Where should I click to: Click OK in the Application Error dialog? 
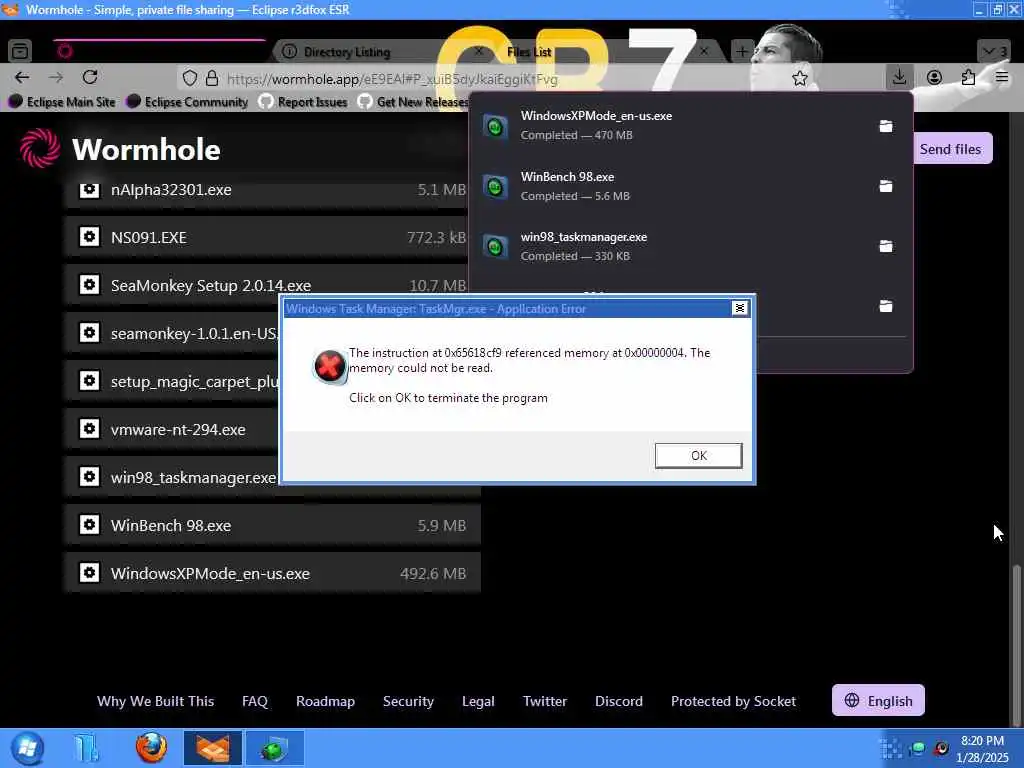click(x=698, y=456)
